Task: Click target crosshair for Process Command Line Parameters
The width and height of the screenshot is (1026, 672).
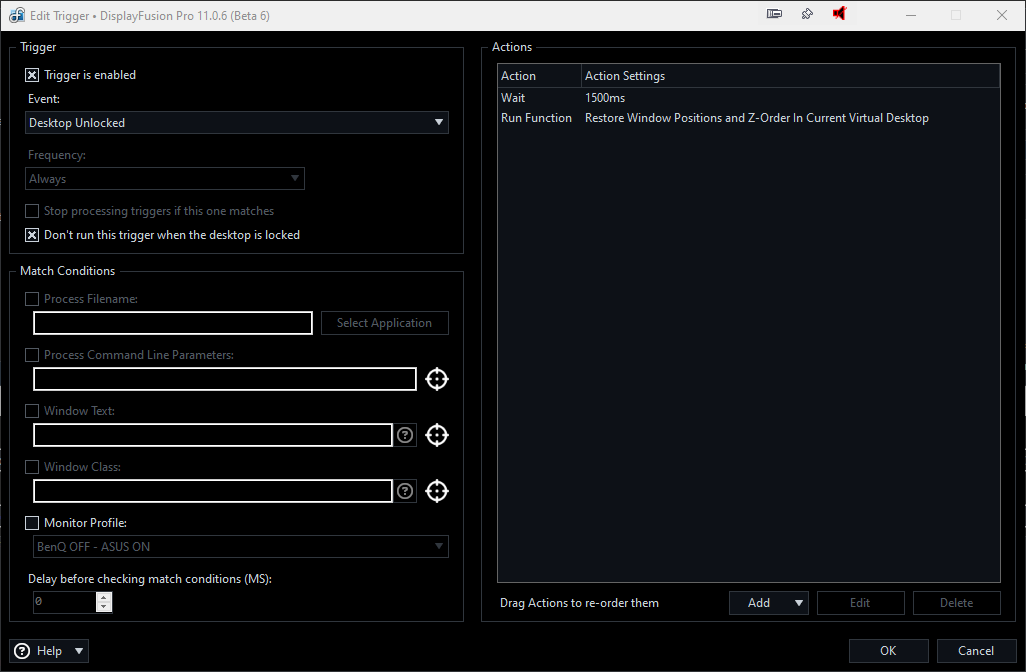Action: [436, 379]
